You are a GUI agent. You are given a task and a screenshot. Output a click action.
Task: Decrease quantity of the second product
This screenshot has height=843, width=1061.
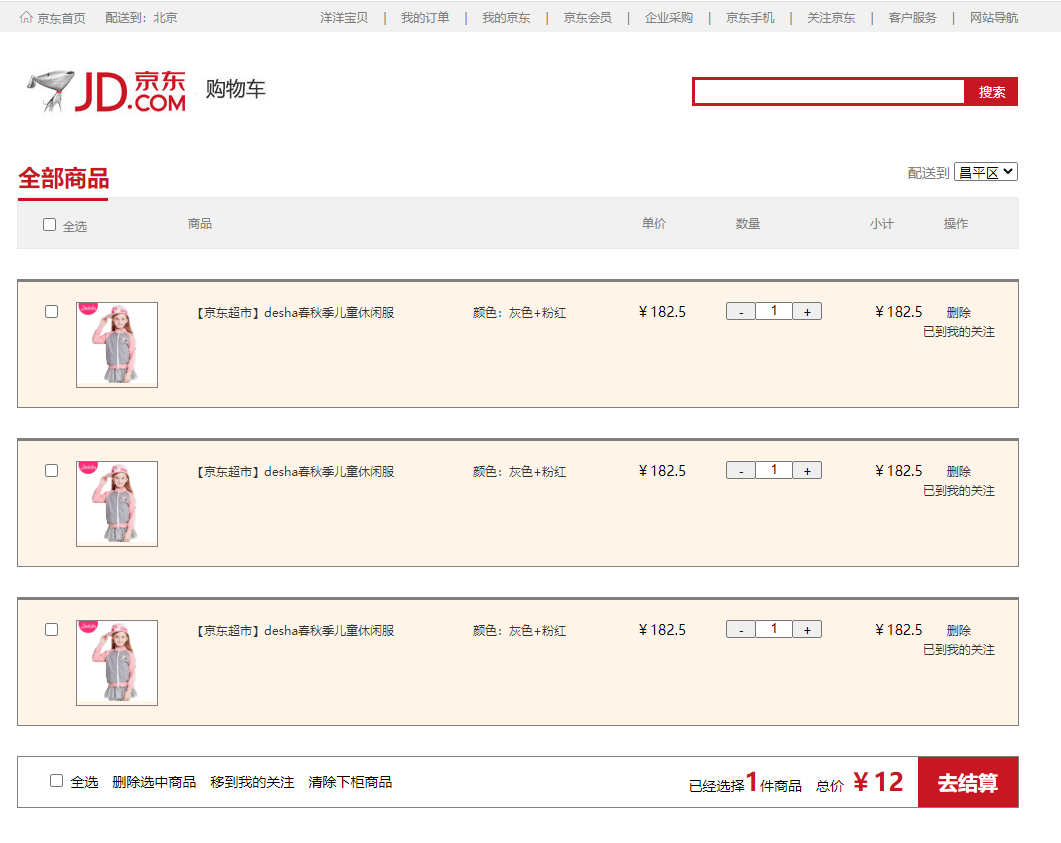[x=741, y=470]
